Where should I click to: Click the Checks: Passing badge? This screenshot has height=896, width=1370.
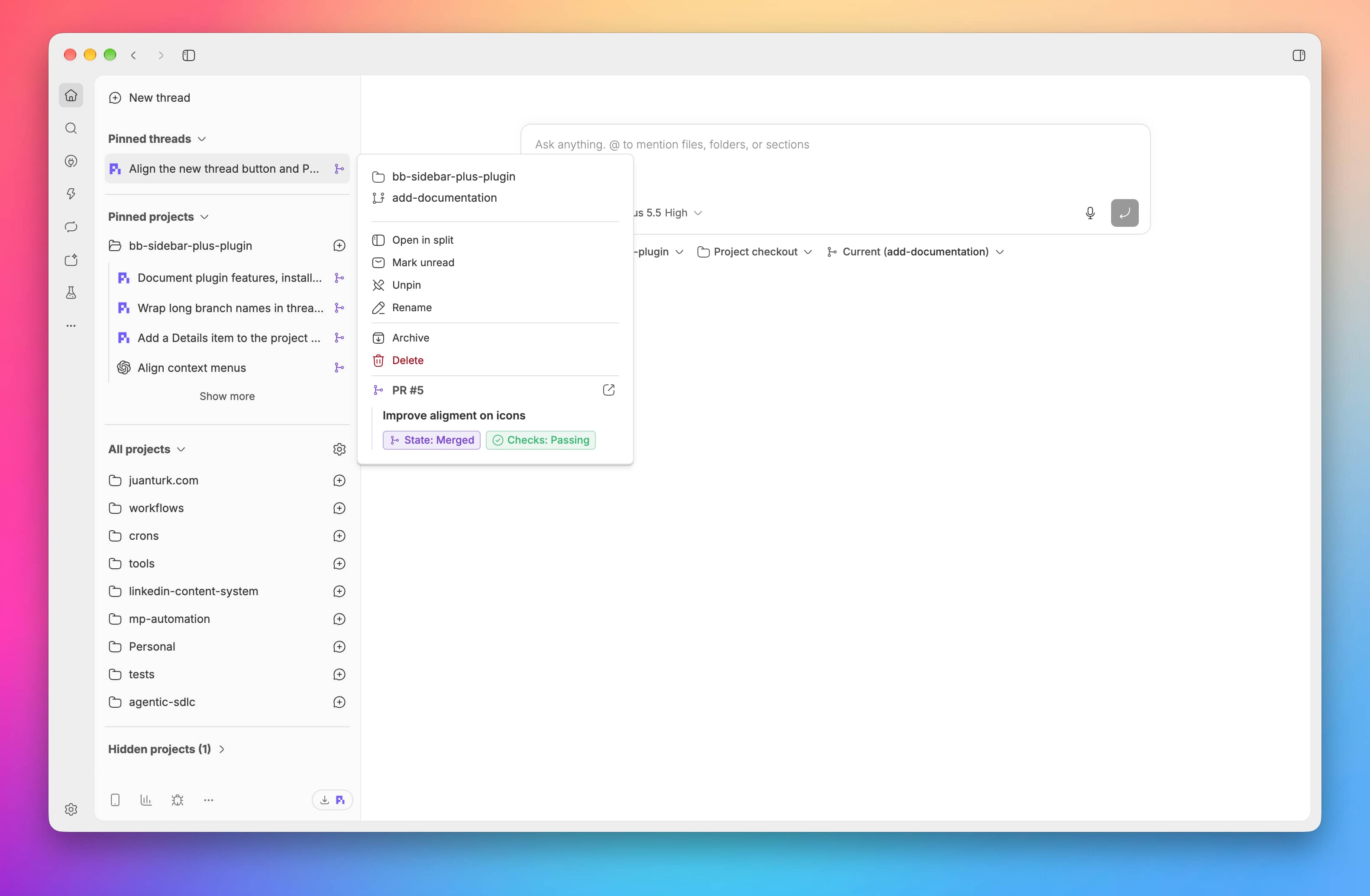pyautogui.click(x=540, y=440)
